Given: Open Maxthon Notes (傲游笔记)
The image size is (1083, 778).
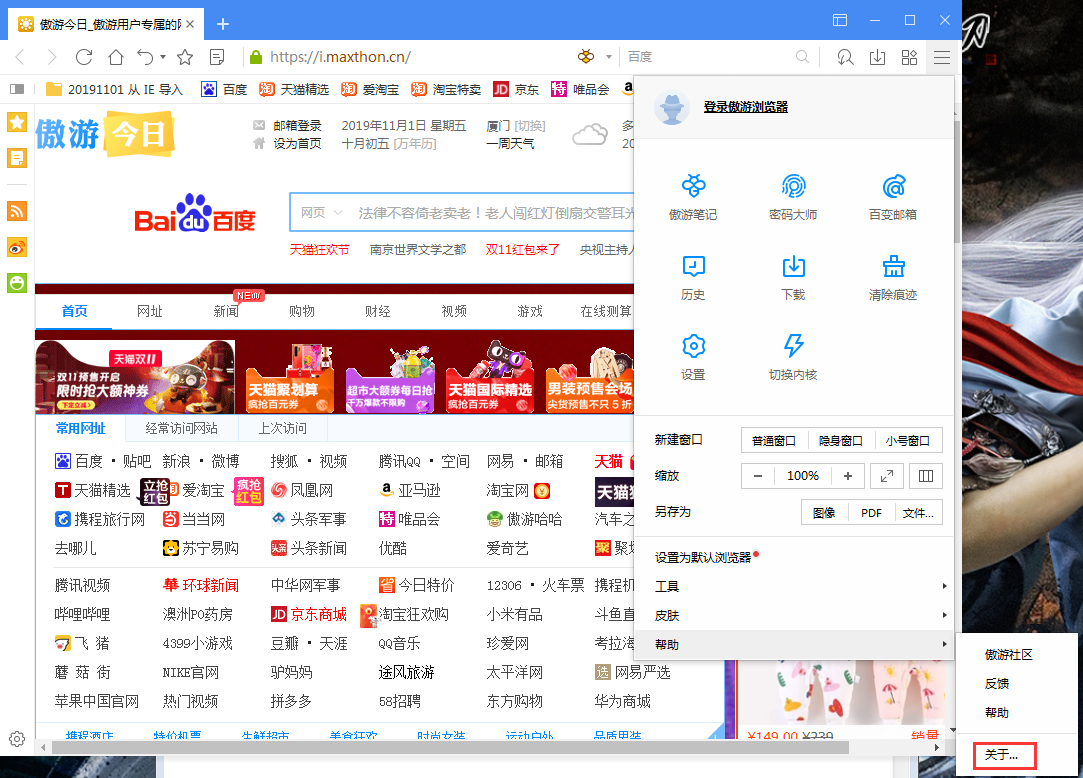Looking at the screenshot, I should [693, 195].
